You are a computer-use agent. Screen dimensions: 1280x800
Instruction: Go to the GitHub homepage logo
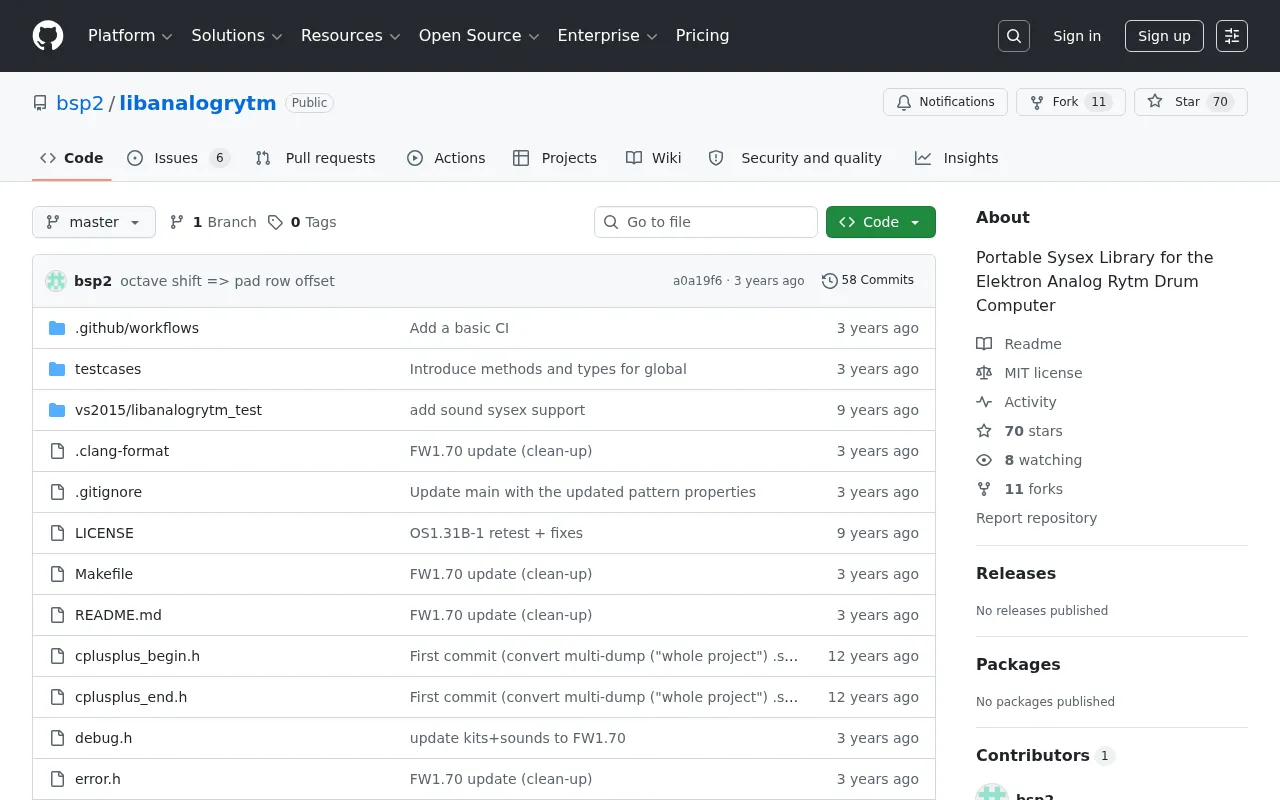pyautogui.click(x=48, y=36)
